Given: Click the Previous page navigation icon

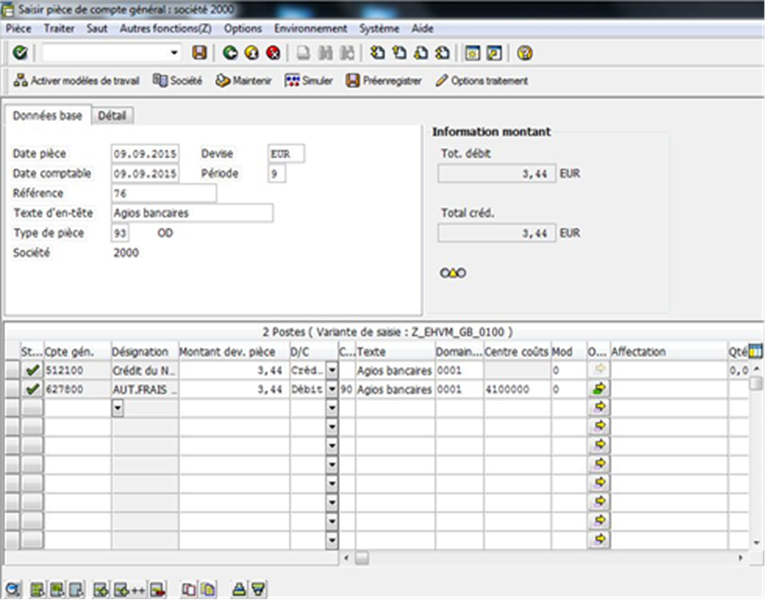Looking at the screenshot, I should point(399,52).
